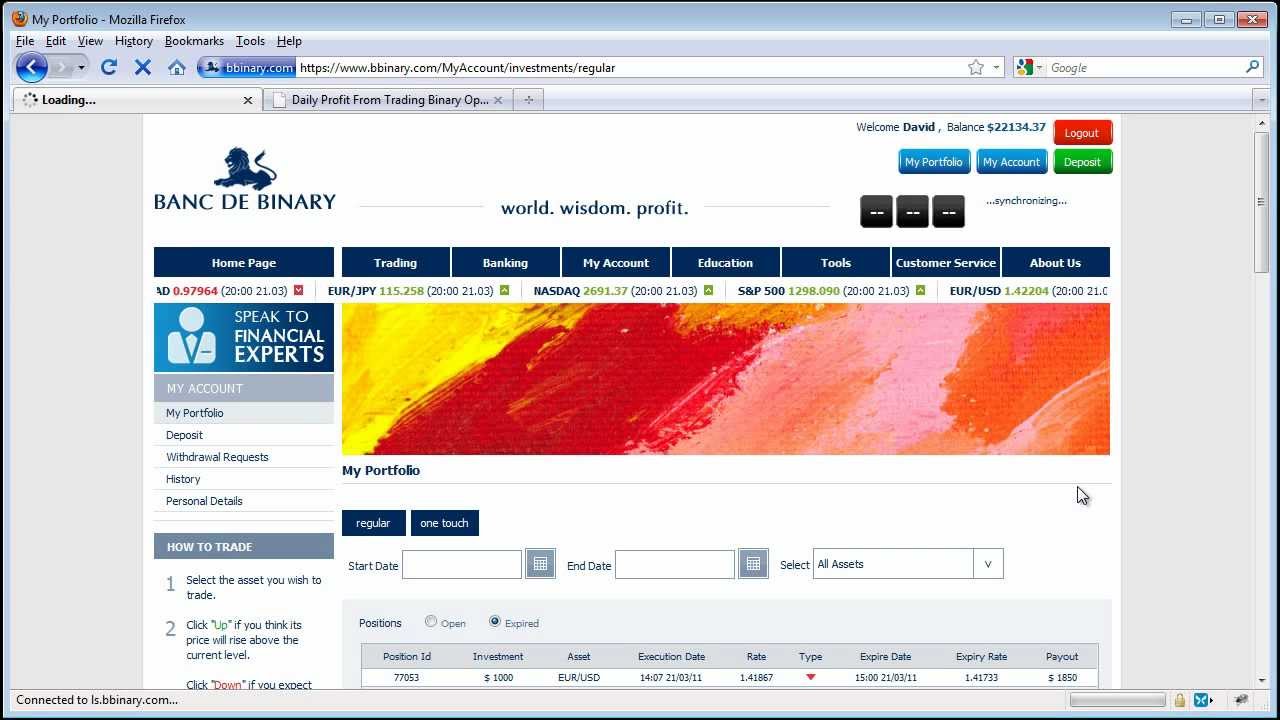The image size is (1280, 720).
Task: Click the Firefox forward arrow button
Action: tap(61, 68)
